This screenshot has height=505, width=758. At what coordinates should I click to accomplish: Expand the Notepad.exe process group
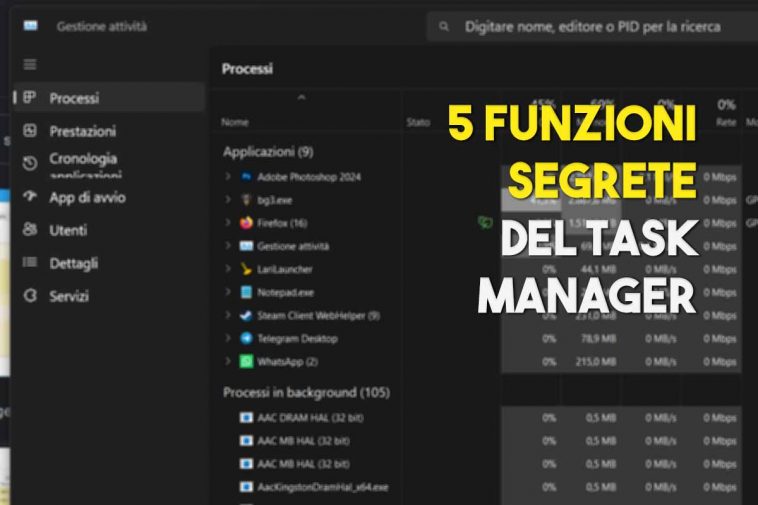(x=228, y=292)
